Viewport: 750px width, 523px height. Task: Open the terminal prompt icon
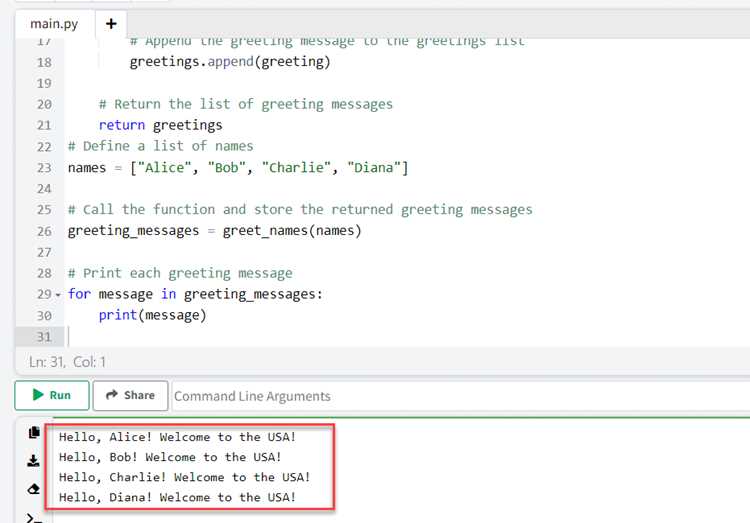click(33, 518)
